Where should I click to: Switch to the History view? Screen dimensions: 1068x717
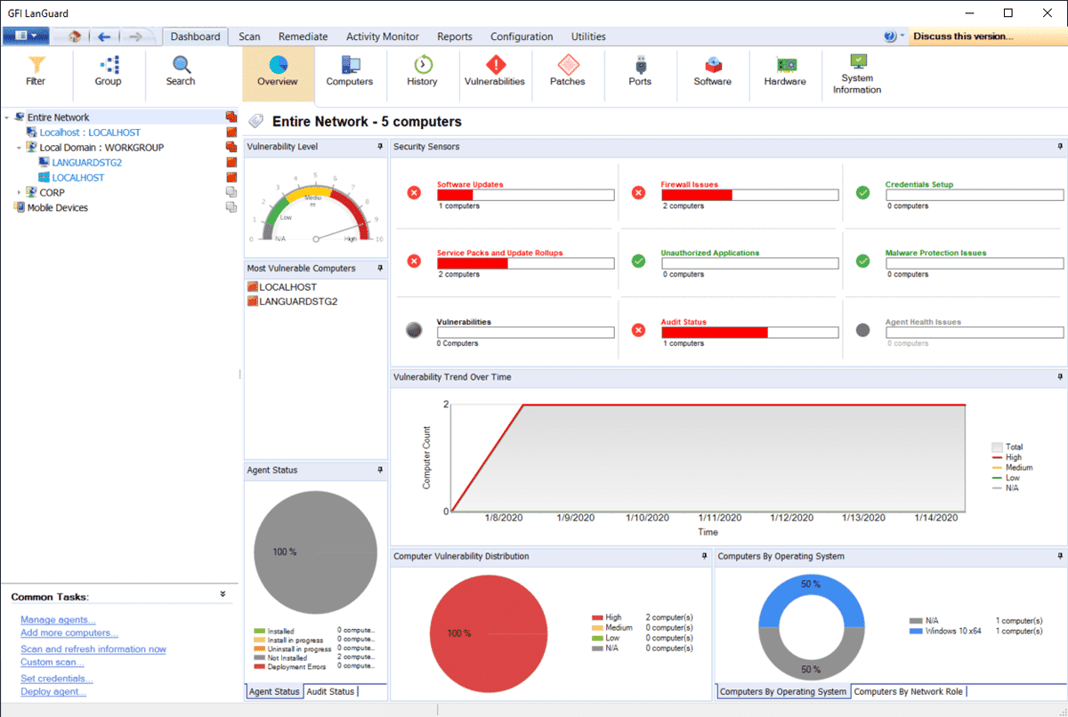[422, 72]
